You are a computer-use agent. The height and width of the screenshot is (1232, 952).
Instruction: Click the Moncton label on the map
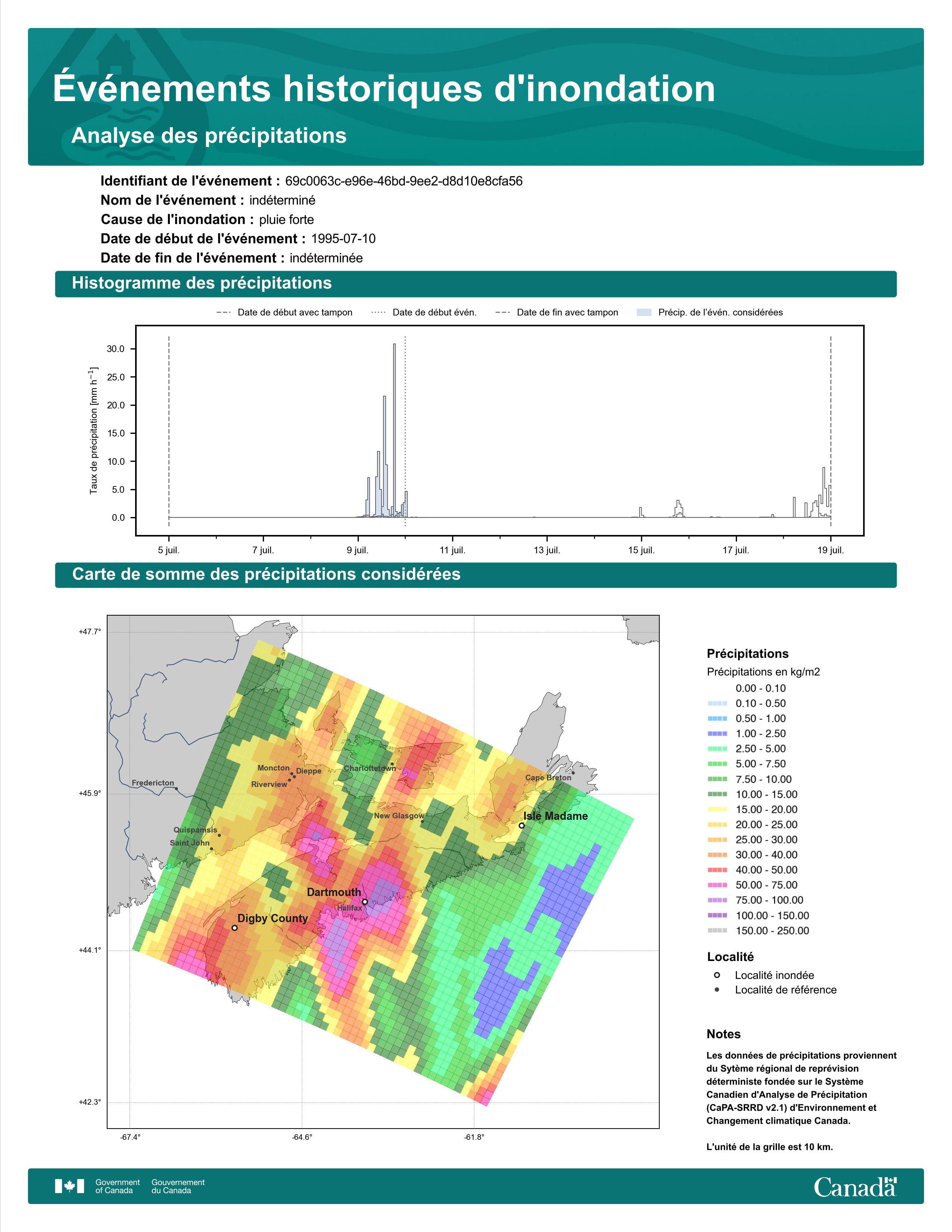274,768
